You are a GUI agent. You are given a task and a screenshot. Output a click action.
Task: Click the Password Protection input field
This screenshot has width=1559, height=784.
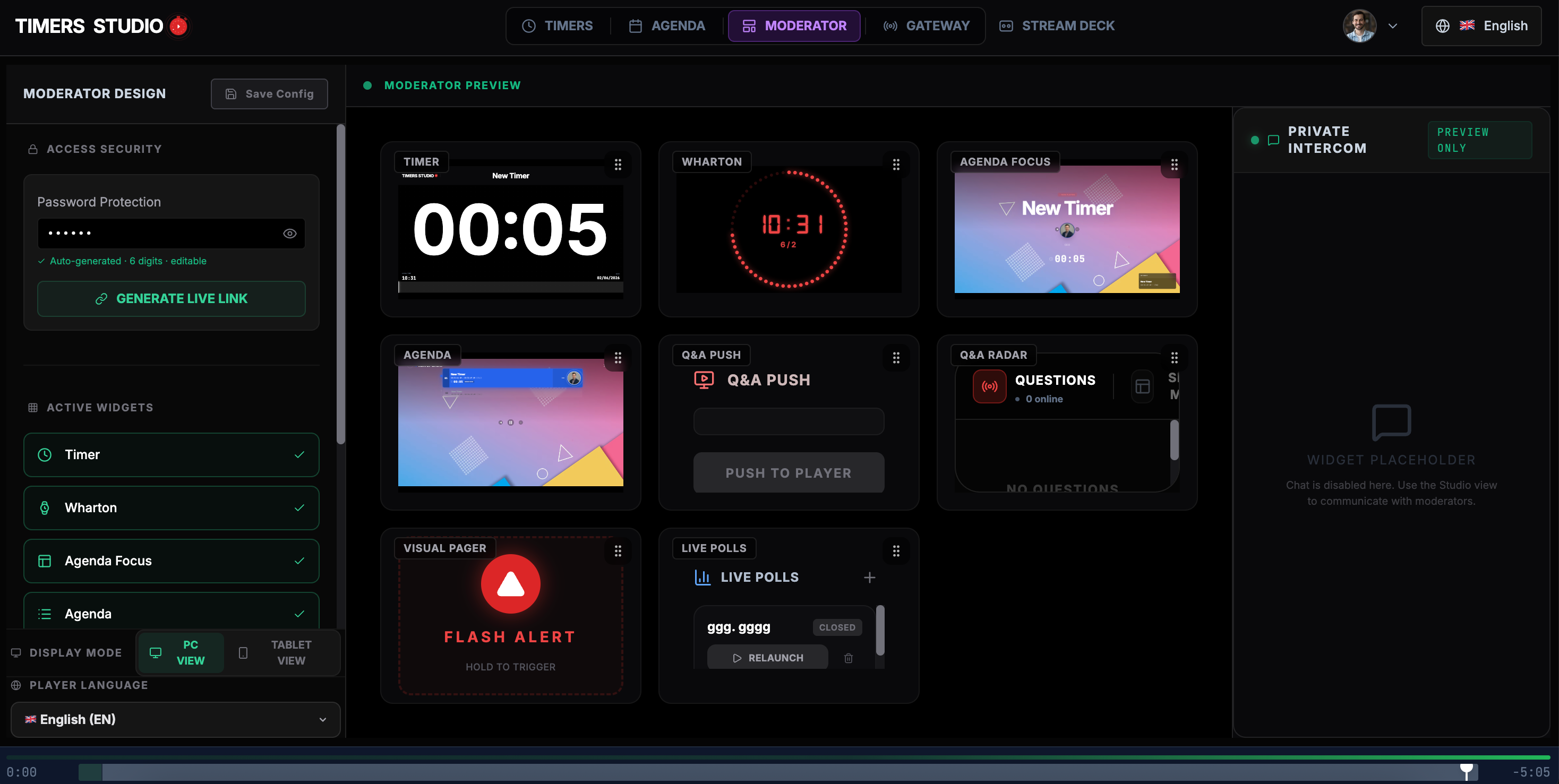tap(172, 234)
